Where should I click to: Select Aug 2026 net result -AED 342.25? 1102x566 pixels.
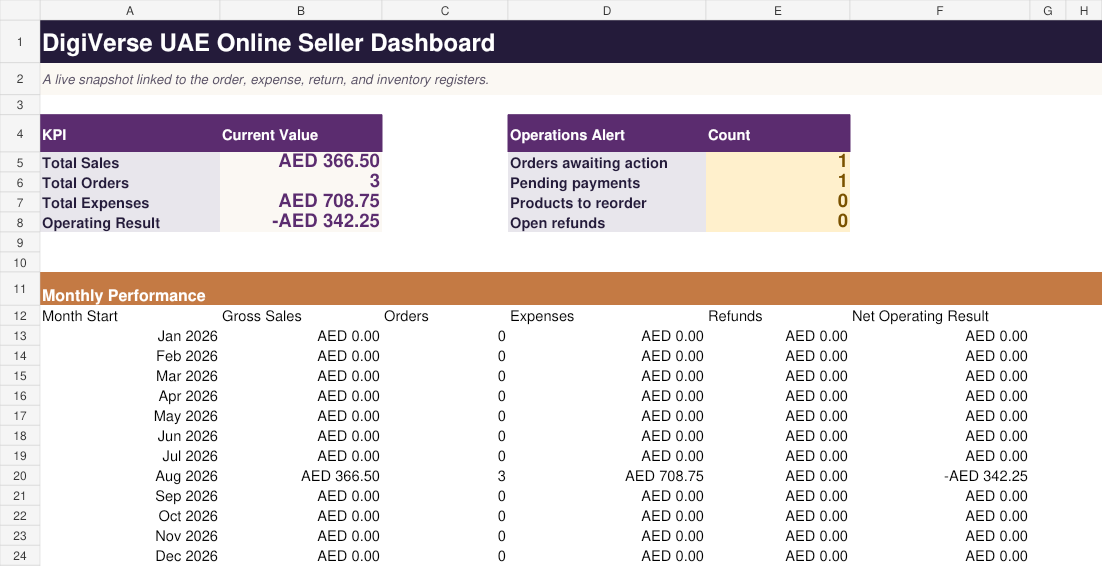[x=940, y=476]
